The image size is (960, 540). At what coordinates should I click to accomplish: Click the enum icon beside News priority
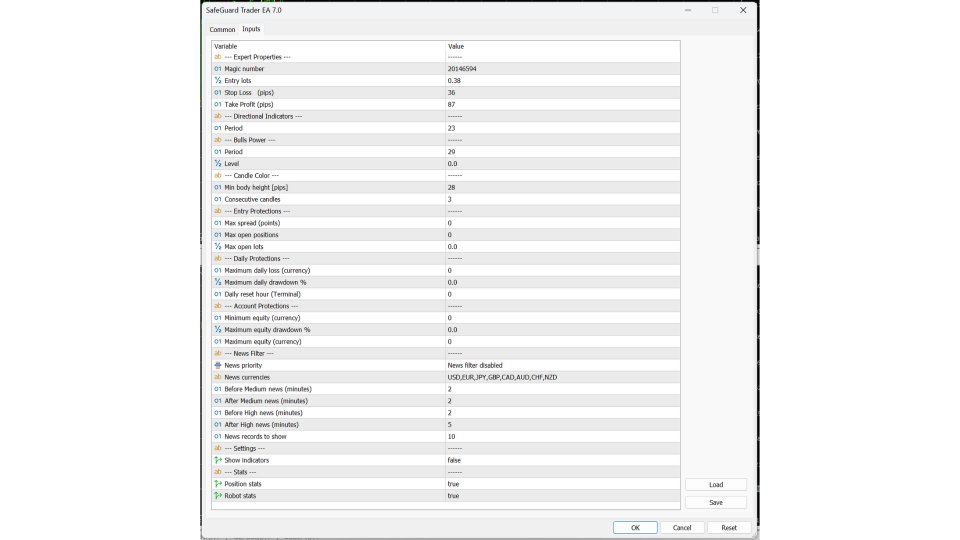click(x=217, y=365)
